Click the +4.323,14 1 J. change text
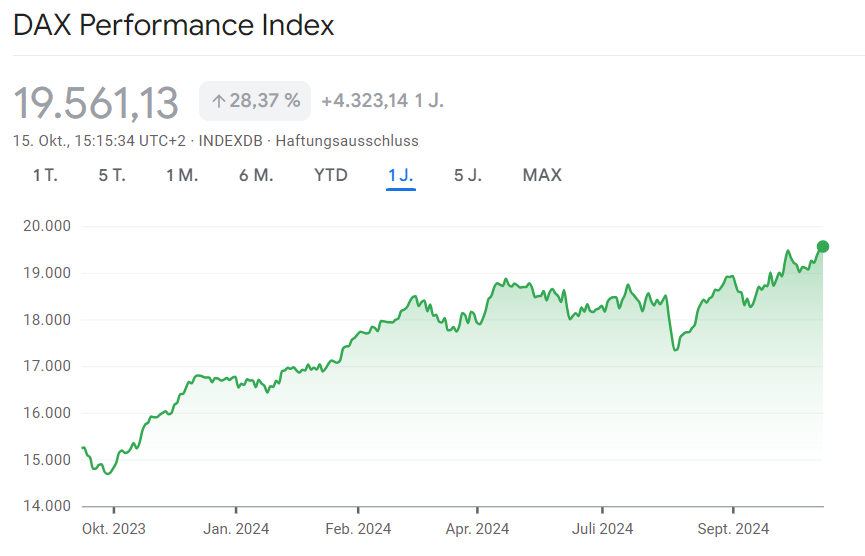 tap(382, 101)
